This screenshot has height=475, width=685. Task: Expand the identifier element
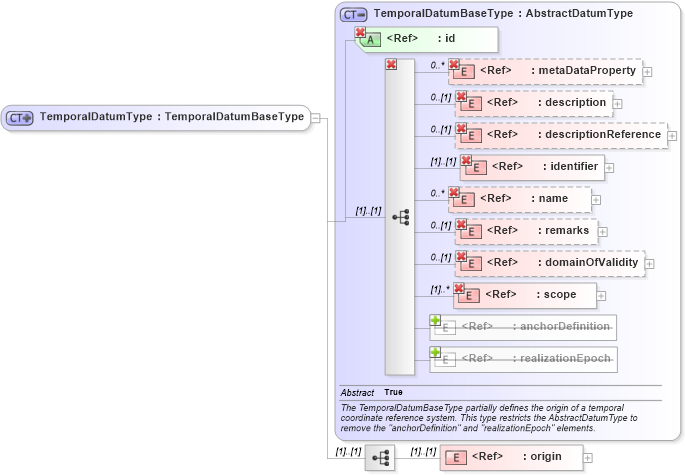(x=609, y=168)
